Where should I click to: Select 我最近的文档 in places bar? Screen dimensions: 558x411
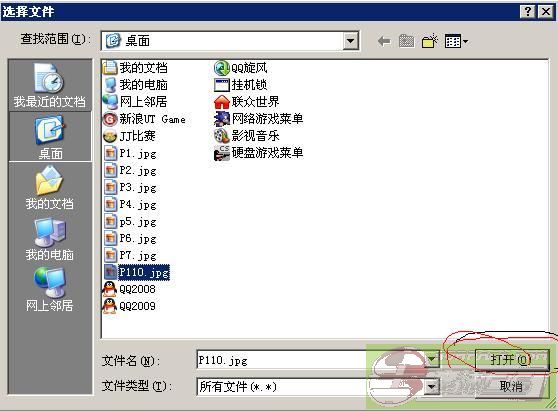coord(50,85)
